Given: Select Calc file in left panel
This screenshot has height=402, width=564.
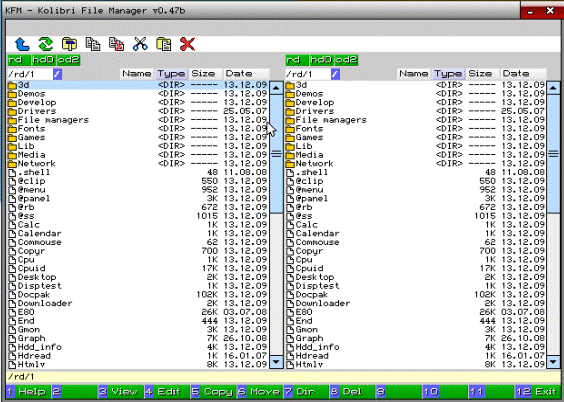Looking at the screenshot, I should 138,225.
